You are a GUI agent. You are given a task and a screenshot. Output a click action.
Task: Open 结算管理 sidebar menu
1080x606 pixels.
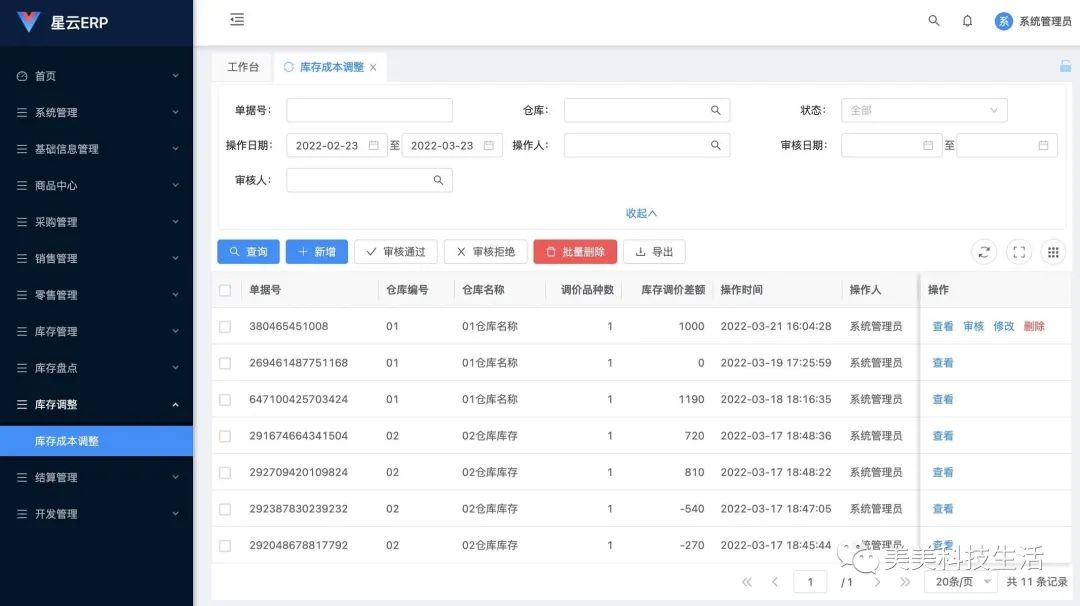[96, 477]
